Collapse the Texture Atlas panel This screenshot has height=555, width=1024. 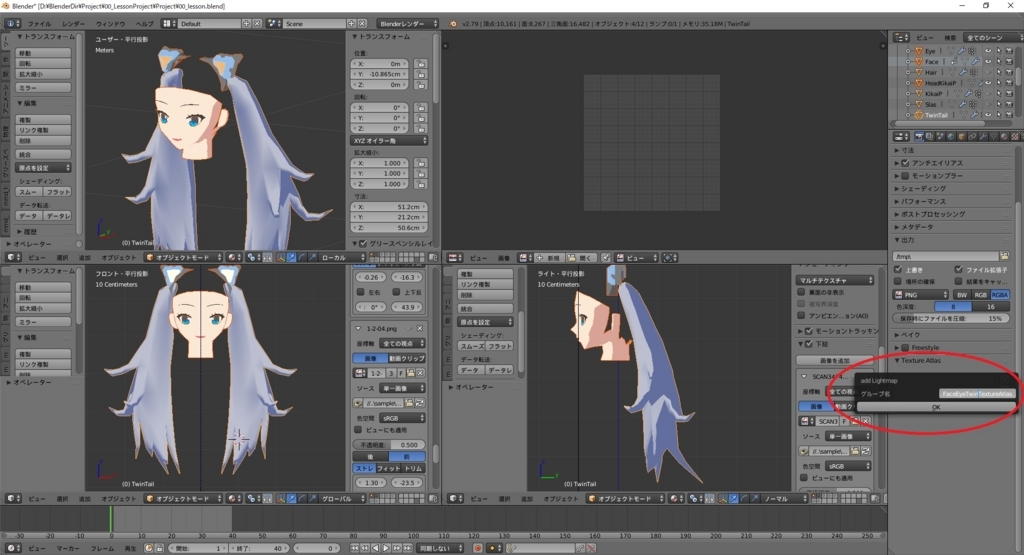coord(919,360)
